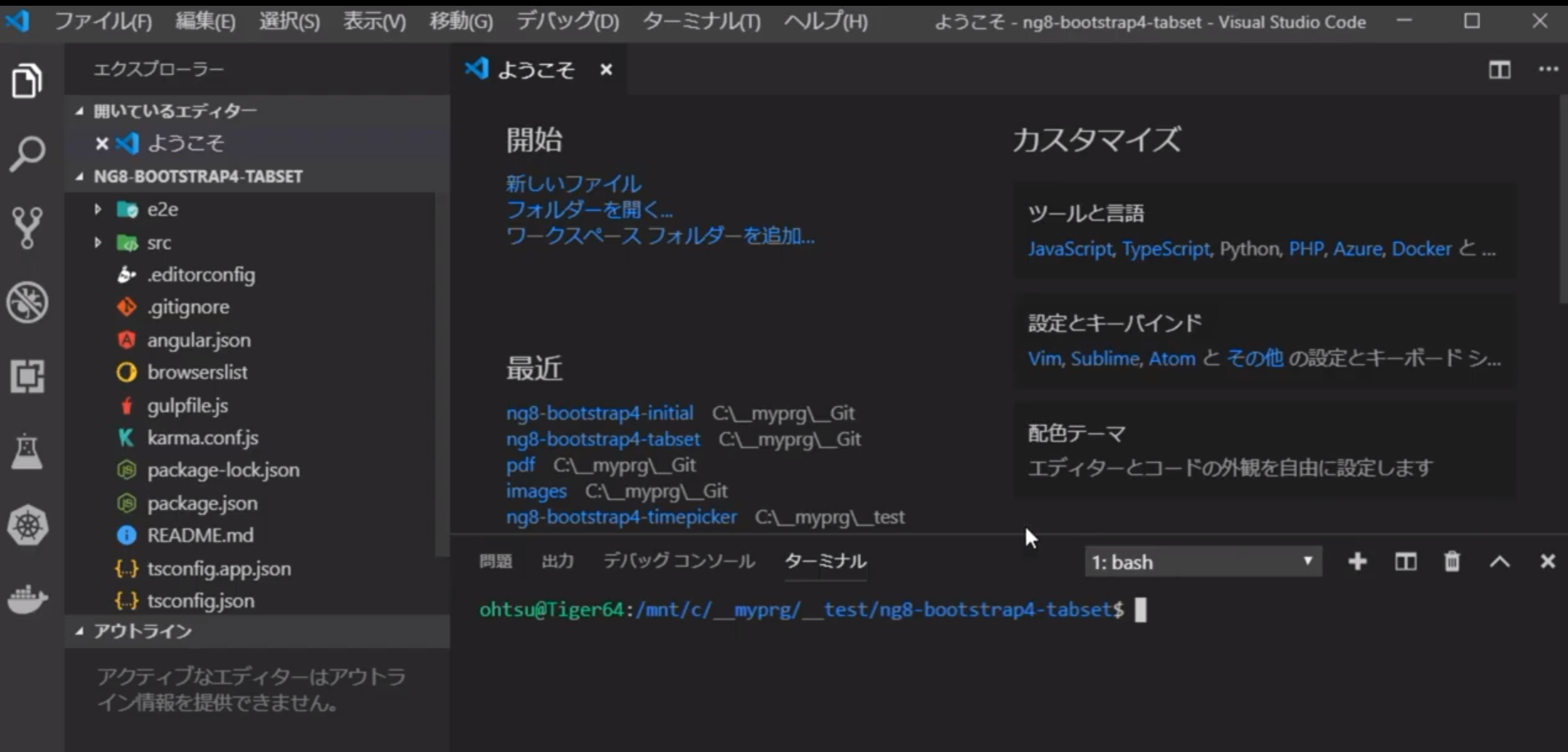The height and width of the screenshot is (752, 1568).
Task: Open package.json file
Action: click(202, 503)
